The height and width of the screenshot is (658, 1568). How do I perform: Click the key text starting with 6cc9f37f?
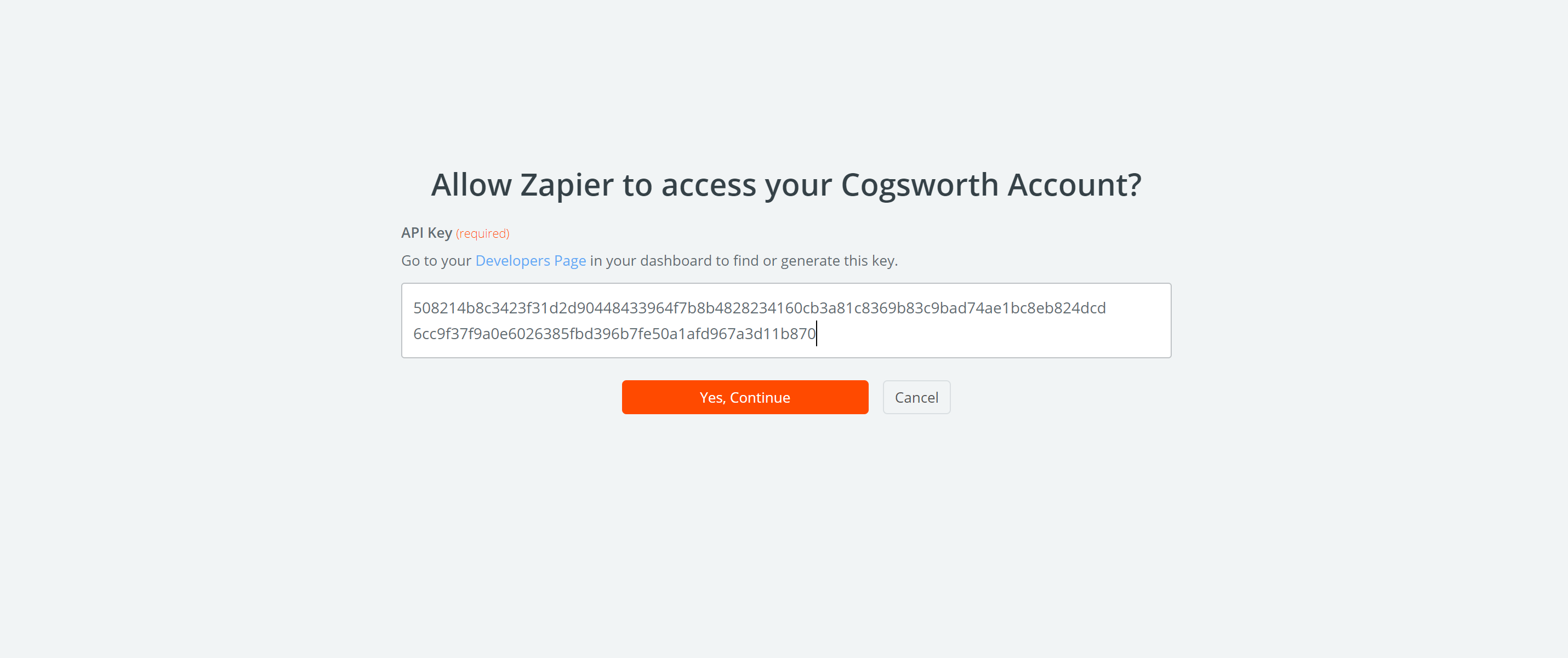tap(614, 334)
